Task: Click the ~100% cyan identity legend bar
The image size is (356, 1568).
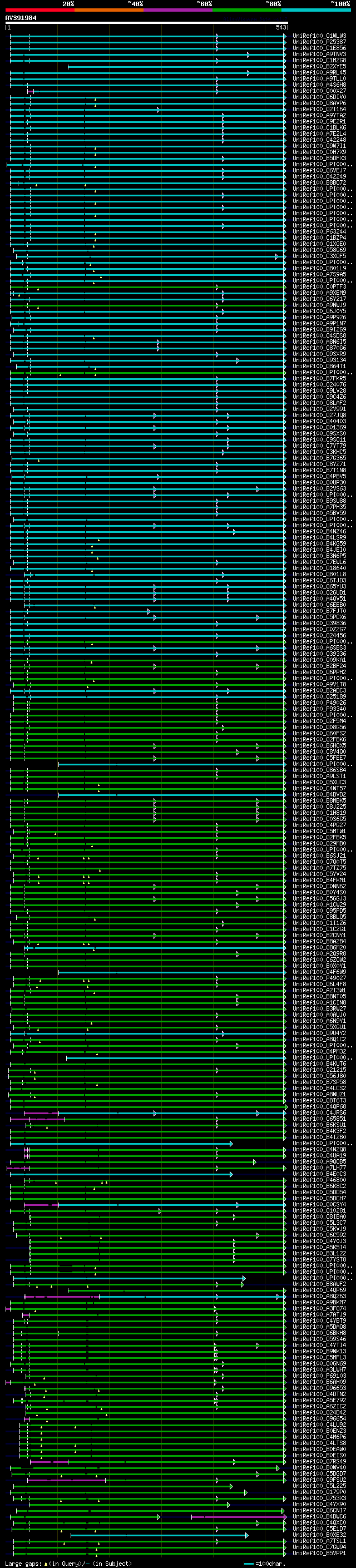Action: pos(316,10)
